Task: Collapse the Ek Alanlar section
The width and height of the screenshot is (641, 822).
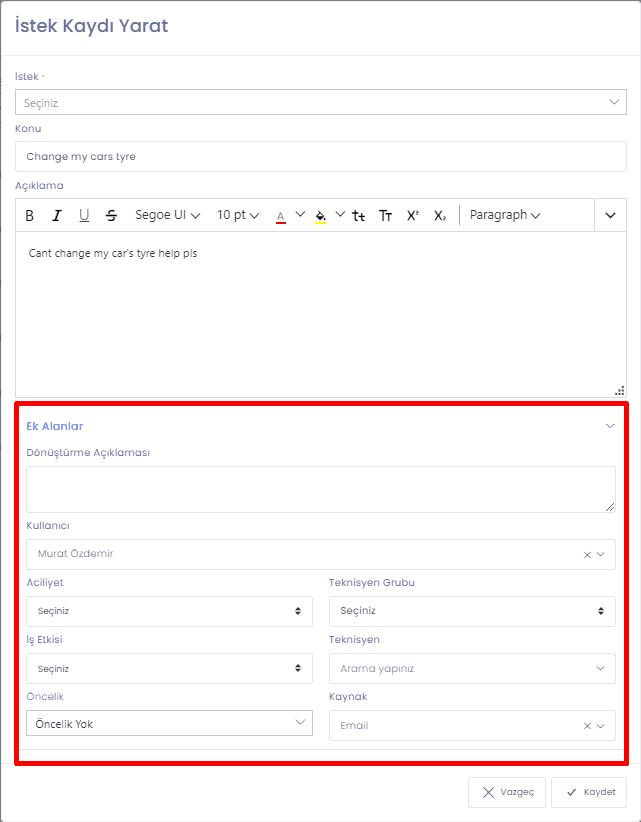Action: pyautogui.click(x=610, y=426)
